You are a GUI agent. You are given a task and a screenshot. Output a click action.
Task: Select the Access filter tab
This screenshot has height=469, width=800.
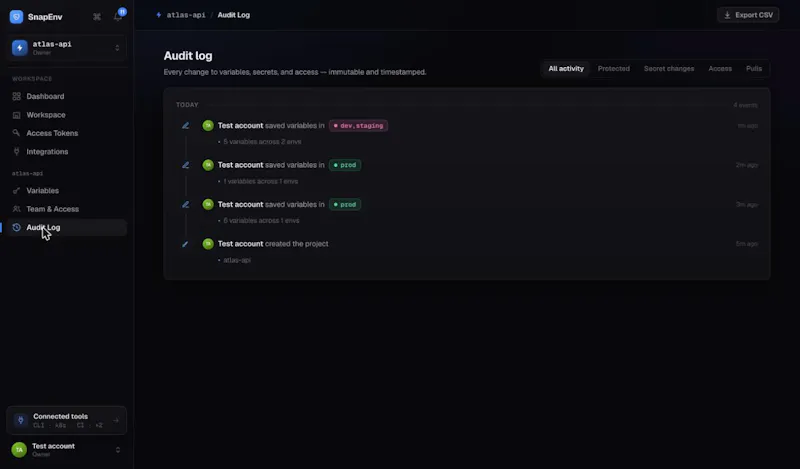point(720,68)
